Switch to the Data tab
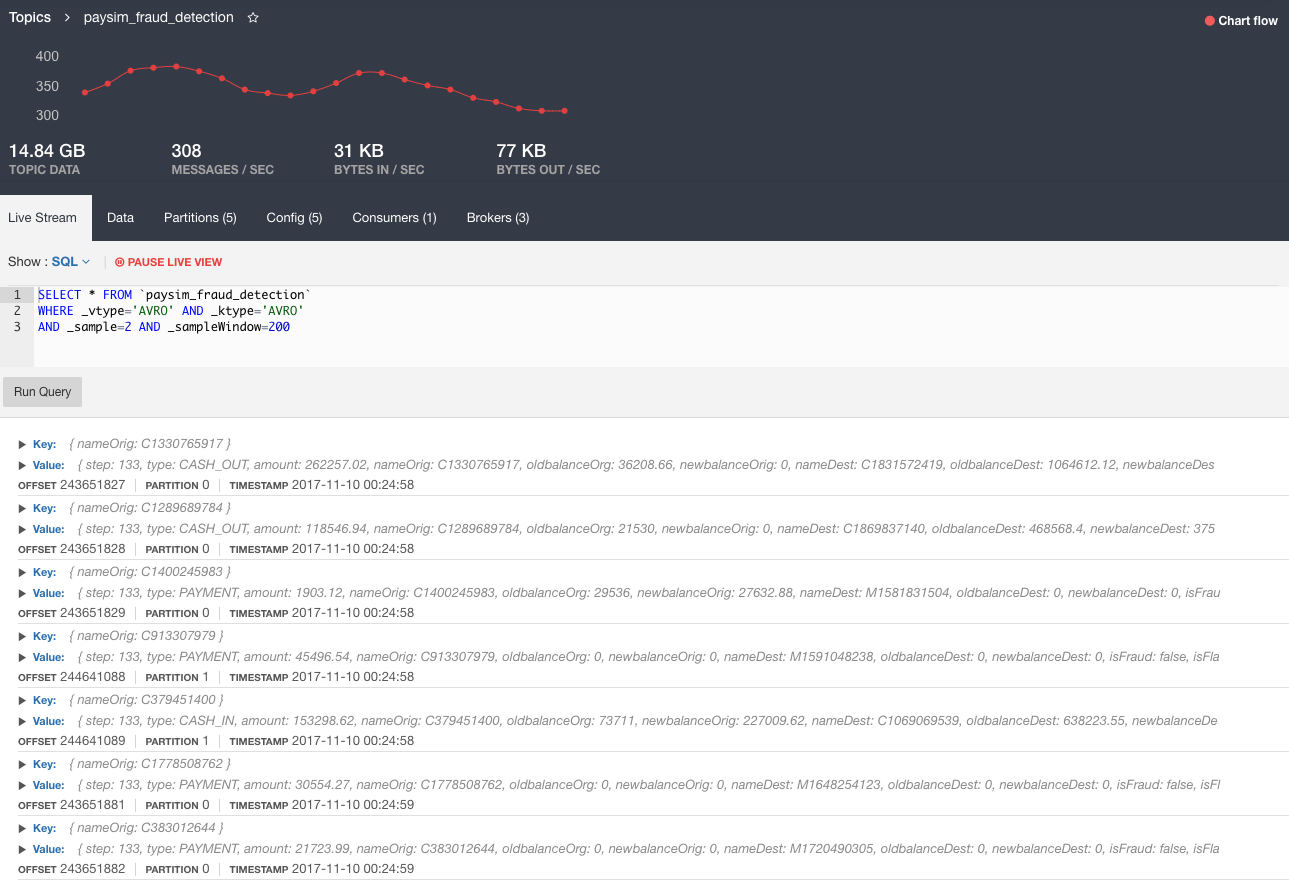This screenshot has width=1289, height=884. click(120, 217)
